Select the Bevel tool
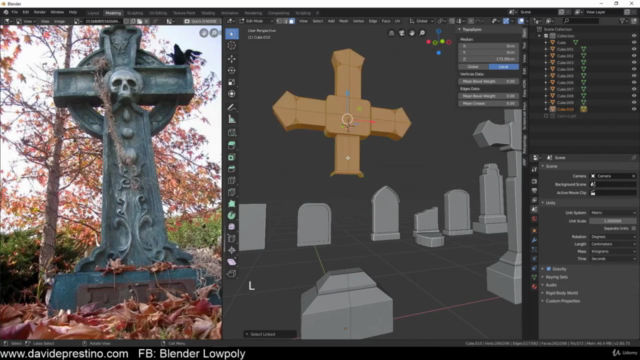 click(x=231, y=169)
